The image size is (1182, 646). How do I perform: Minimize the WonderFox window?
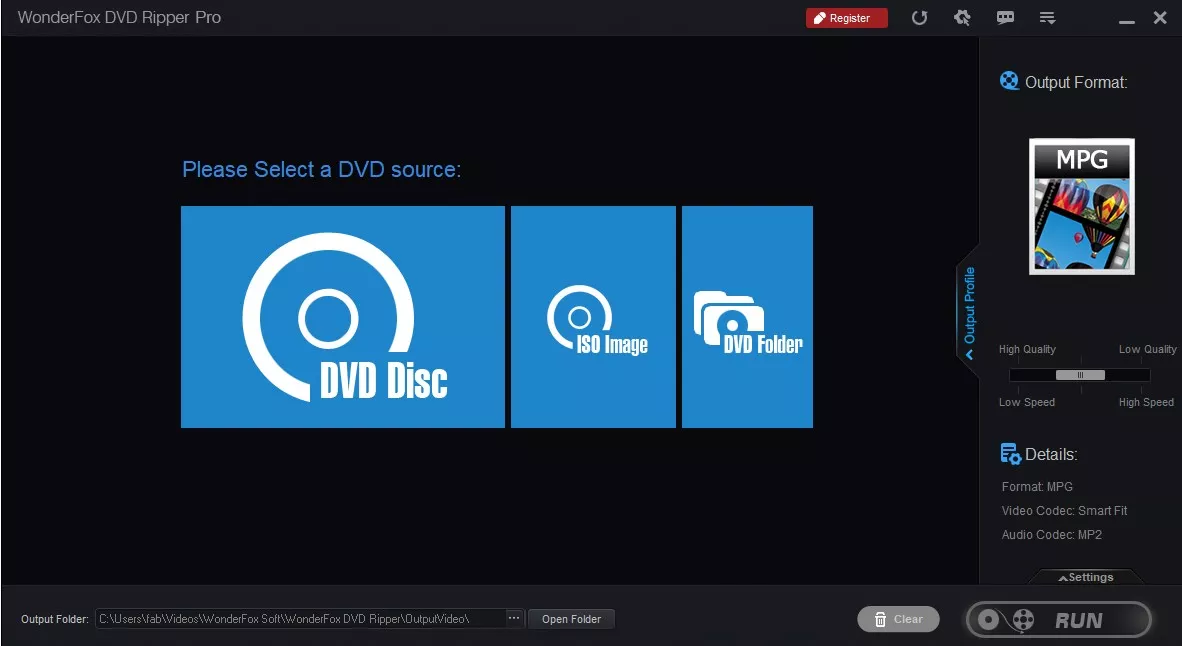point(1127,17)
